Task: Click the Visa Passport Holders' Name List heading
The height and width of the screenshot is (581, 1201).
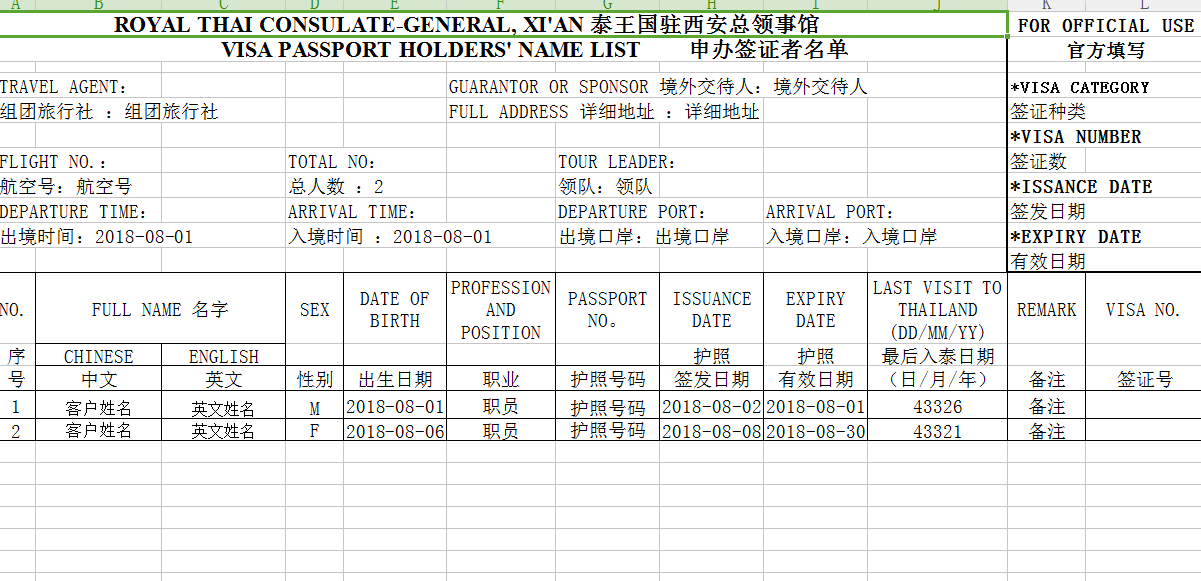Action: point(430,50)
